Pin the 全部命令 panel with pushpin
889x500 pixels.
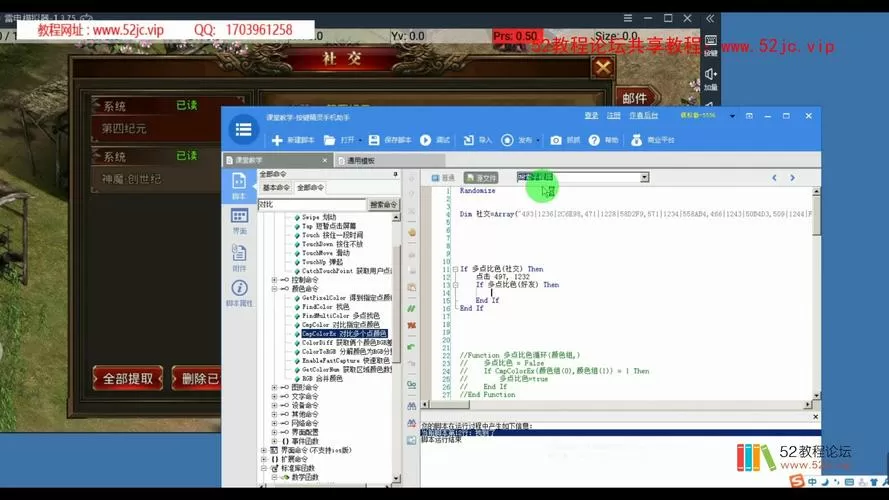coord(395,174)
